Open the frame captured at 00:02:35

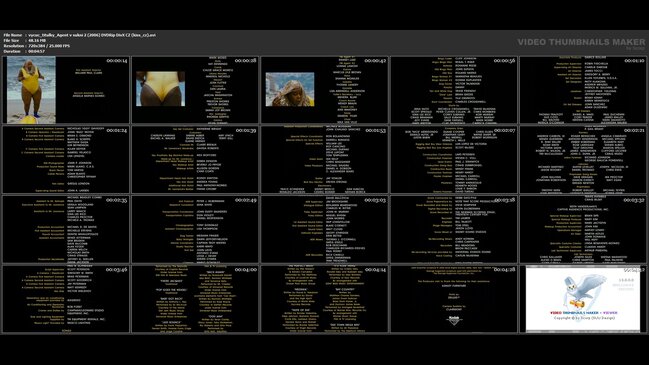[x=66, y=230]
